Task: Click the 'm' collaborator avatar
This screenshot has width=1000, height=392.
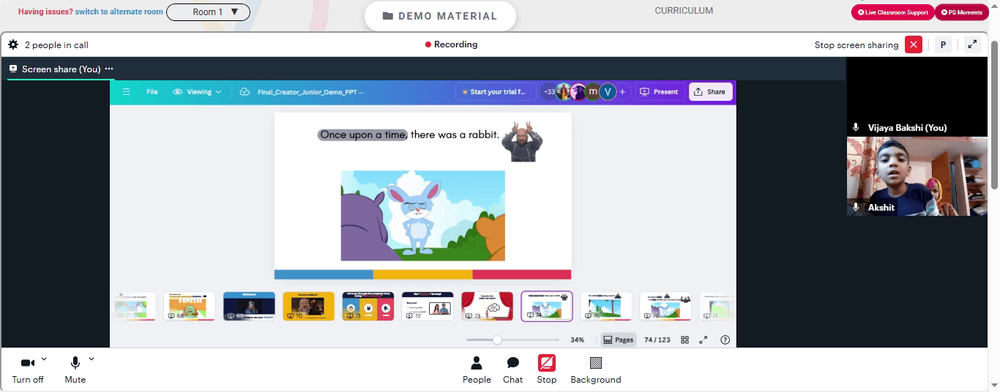Action: click(x=593, y=92)
